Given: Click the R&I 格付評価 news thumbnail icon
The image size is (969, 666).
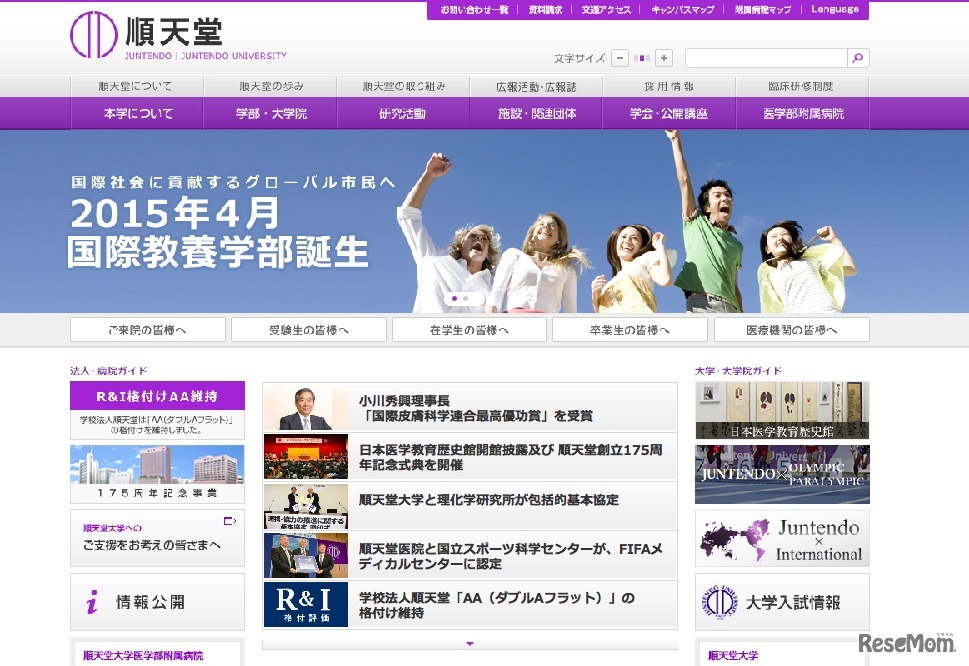Looking at the screenshot, I should pyautogui.click(x=304, y=606).
